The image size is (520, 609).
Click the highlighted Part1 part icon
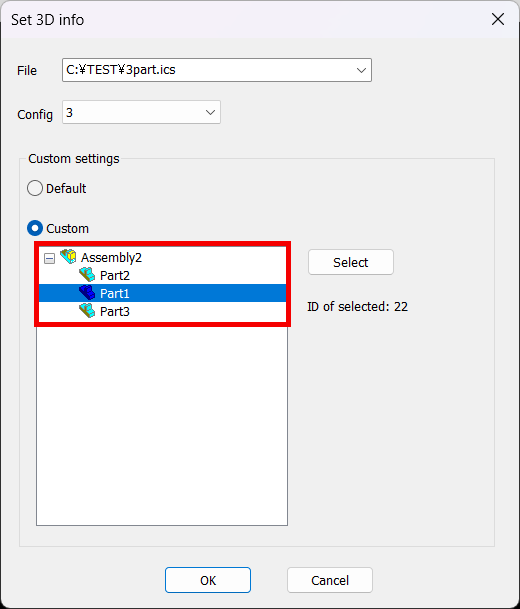coord(87,293)
